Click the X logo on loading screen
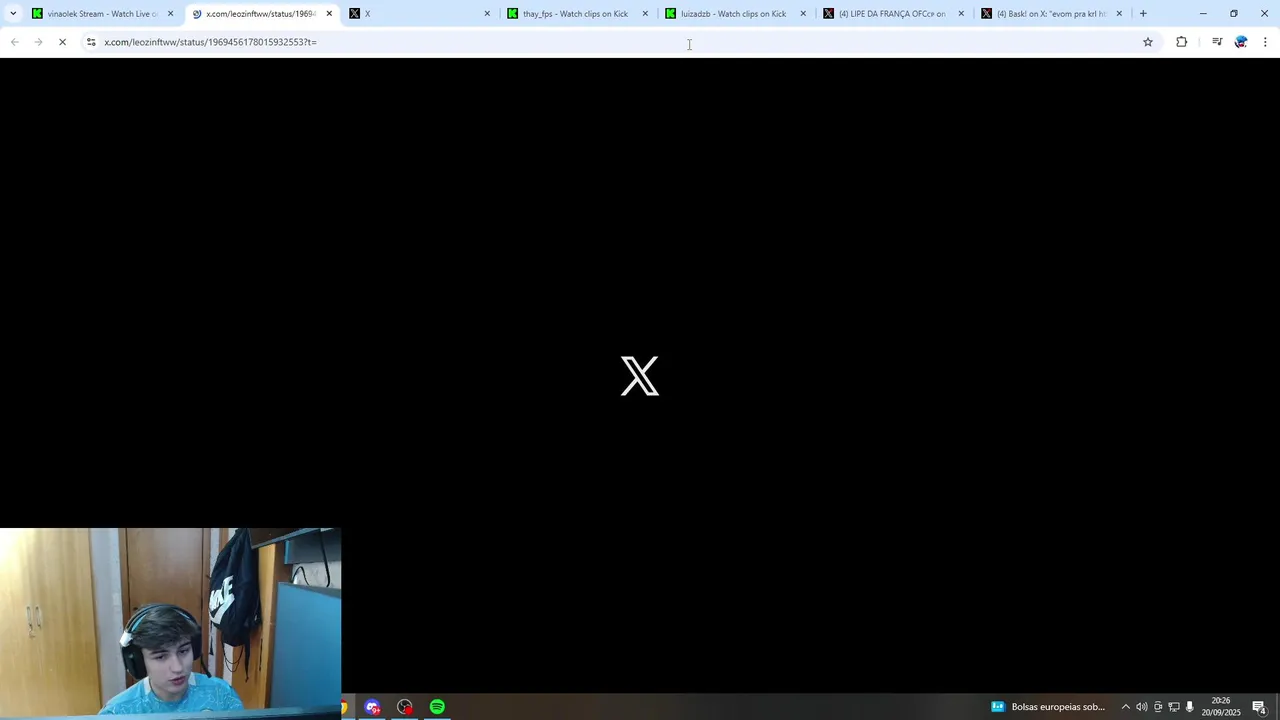Image resolution: width=1280 pixels, height=720 pixels. pos(640,376)
